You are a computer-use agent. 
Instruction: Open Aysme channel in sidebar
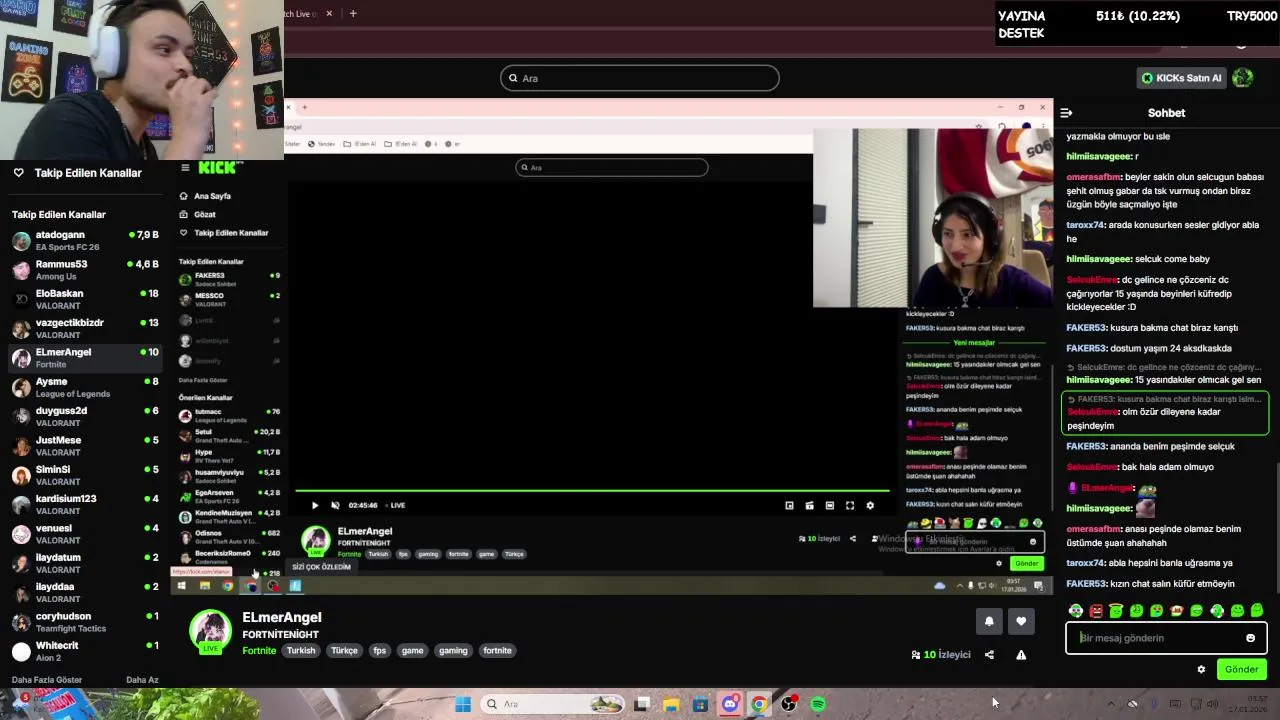click(85, 387)
